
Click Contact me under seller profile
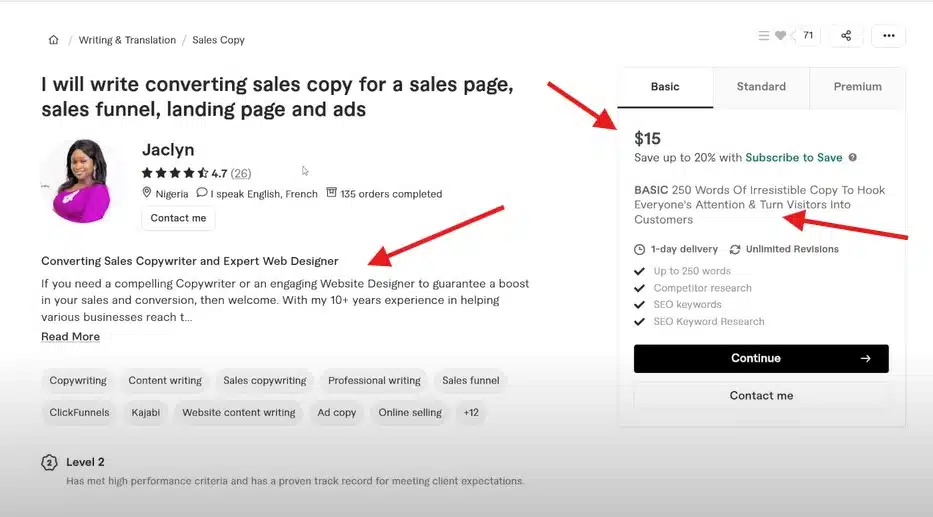[178, 218]
